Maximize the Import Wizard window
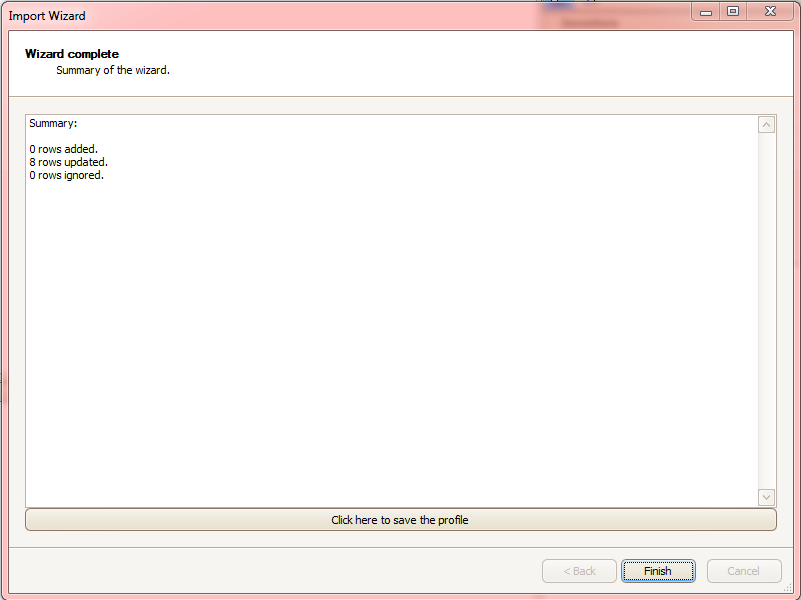The height and width of the screenshot is (600, 801). point(733,11)
